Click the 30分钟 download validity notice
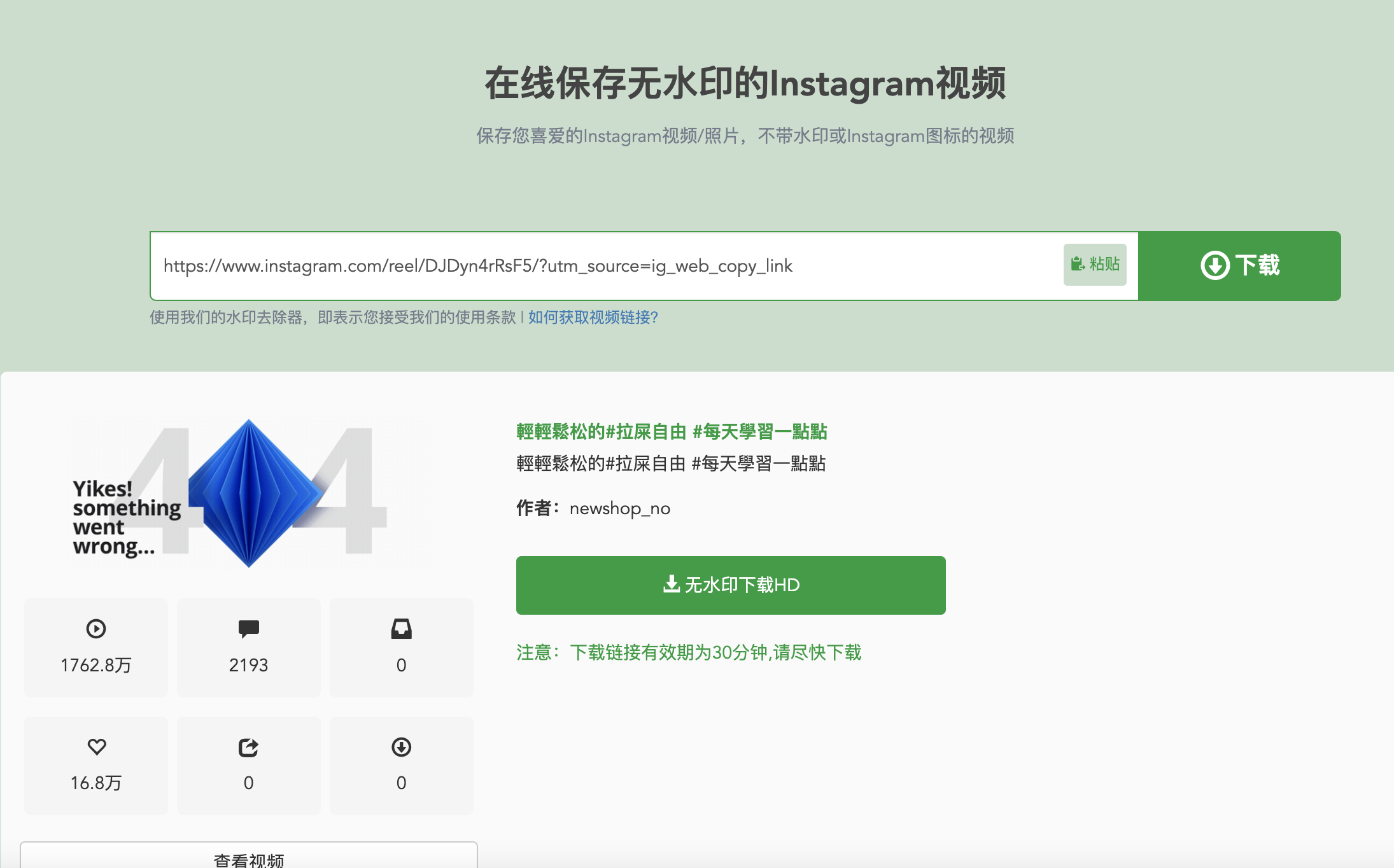 click(688, 652)
